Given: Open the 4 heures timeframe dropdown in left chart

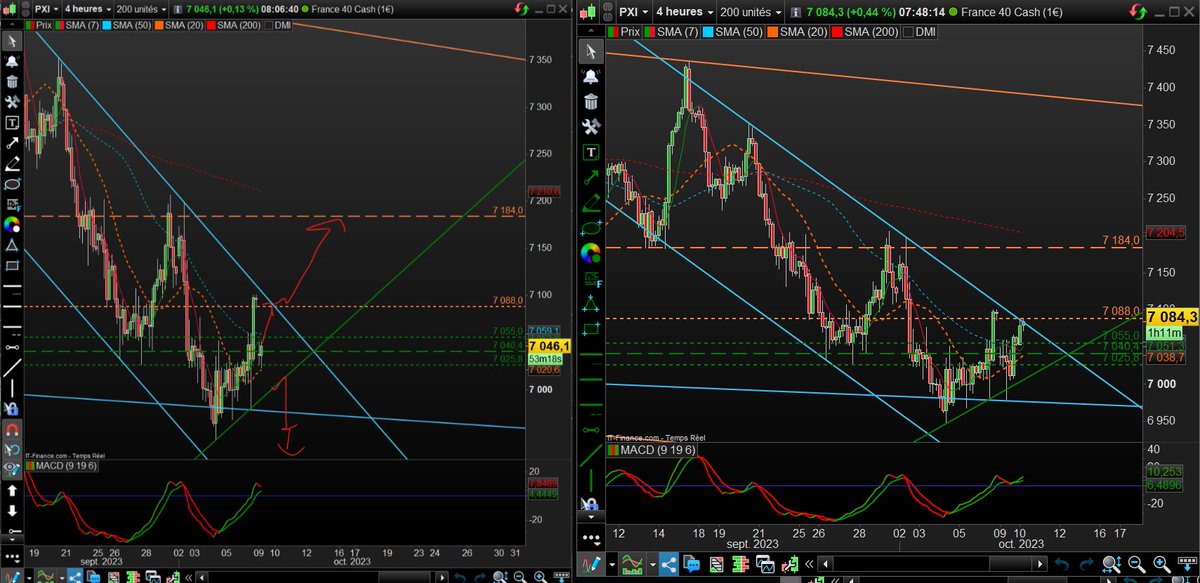Looking at the screenshot, I should pyautogui.click(x=88, y=10).
